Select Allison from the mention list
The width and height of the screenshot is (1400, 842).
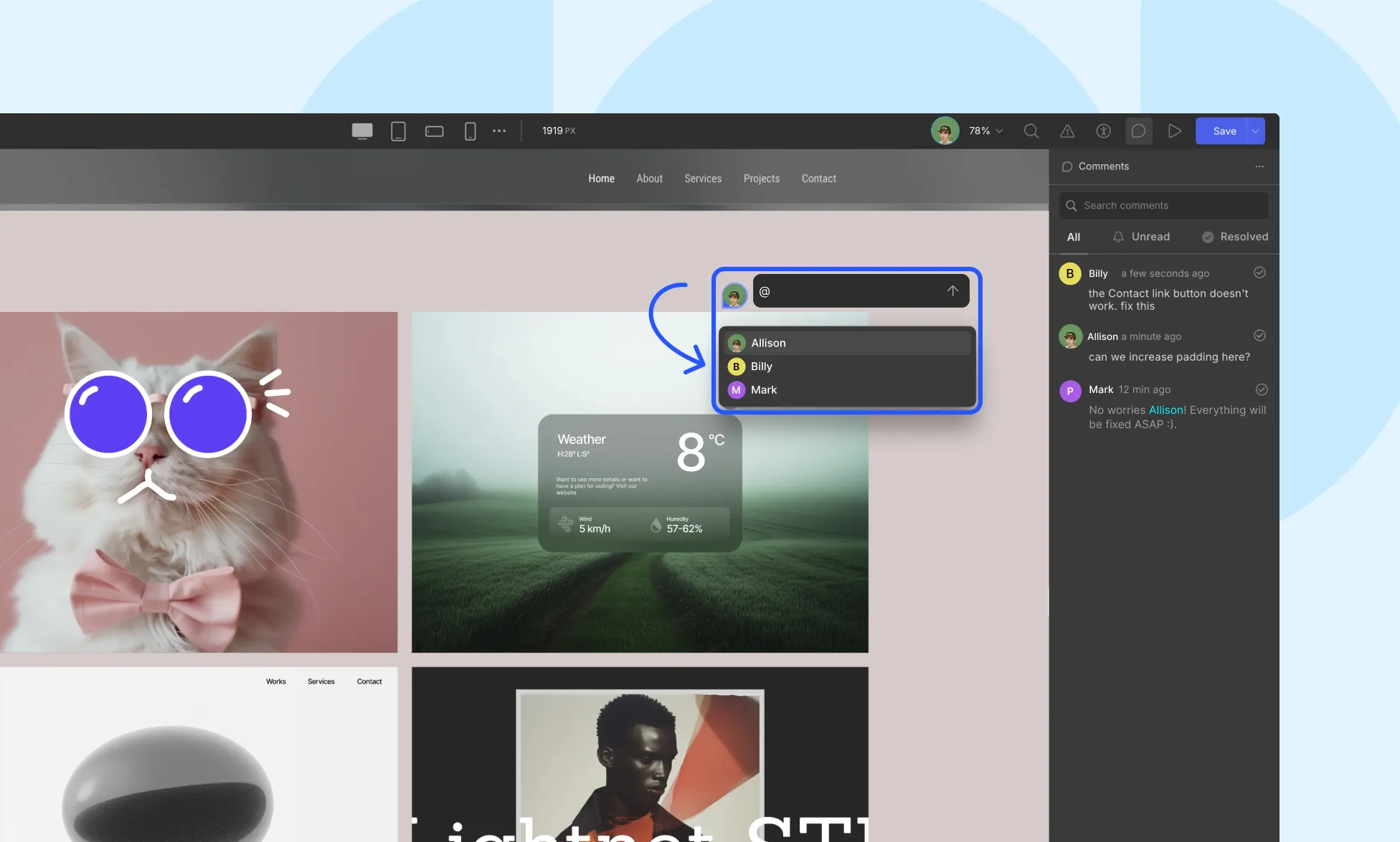[x=848, y=343]
